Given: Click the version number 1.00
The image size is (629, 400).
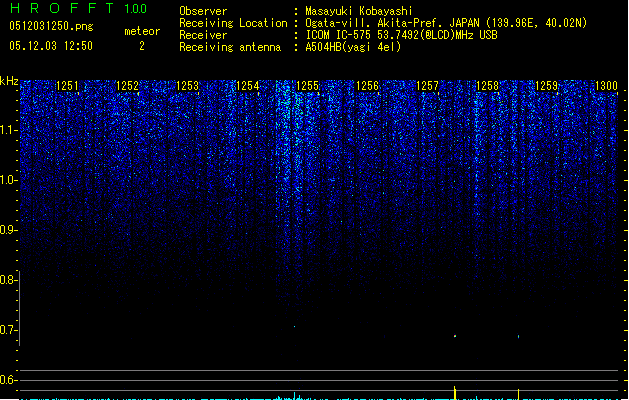Looking at the screenshot, I should tap(136, 9).
